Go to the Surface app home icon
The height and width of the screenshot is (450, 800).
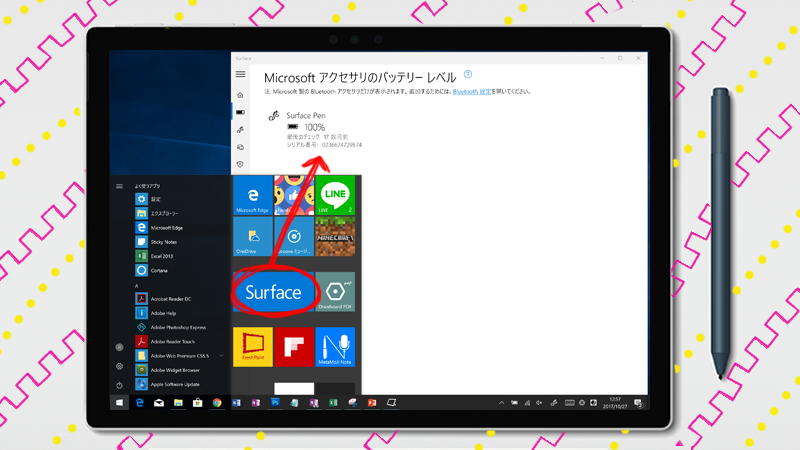point(240,95)
